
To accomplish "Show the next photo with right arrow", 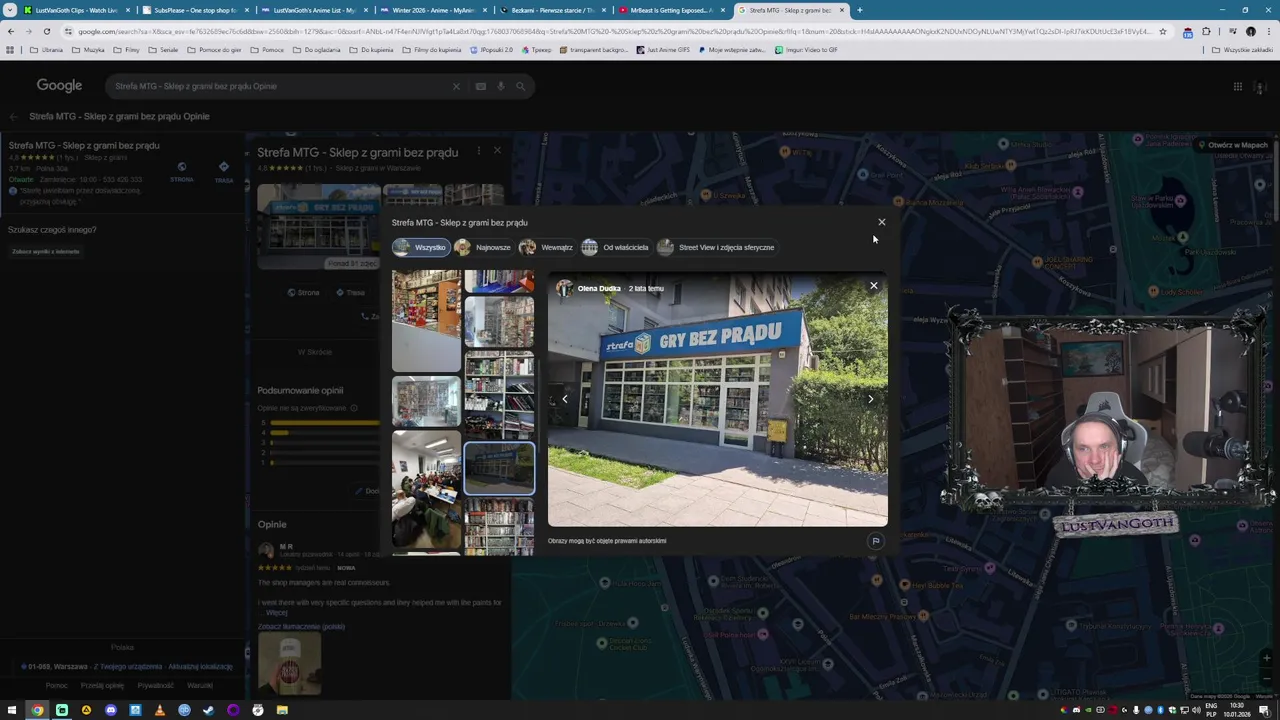I will pos(870,399).
